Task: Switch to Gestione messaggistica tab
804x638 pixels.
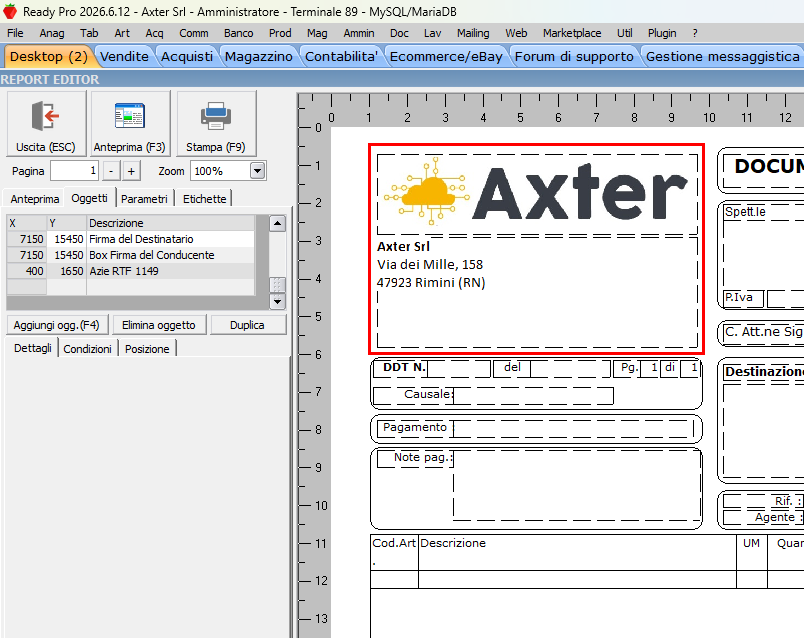Action: [x=722, y=56]
